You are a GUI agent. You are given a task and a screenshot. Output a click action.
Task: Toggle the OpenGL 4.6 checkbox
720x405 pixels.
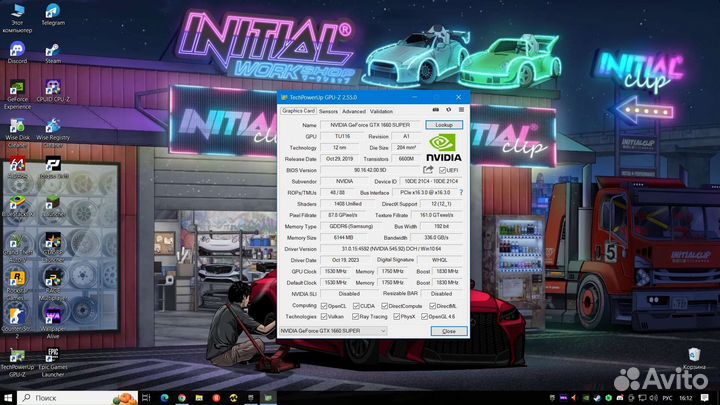point(424,317)
